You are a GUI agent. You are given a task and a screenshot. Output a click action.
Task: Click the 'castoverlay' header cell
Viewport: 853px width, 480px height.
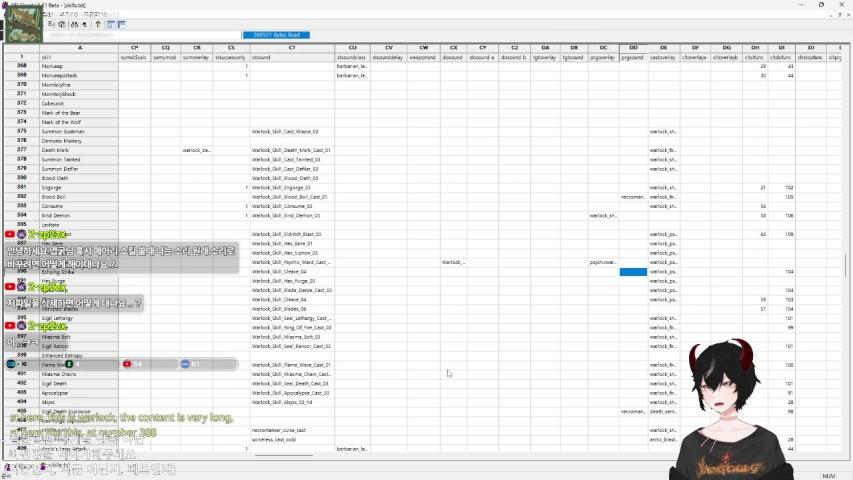[x=663, y=57]
